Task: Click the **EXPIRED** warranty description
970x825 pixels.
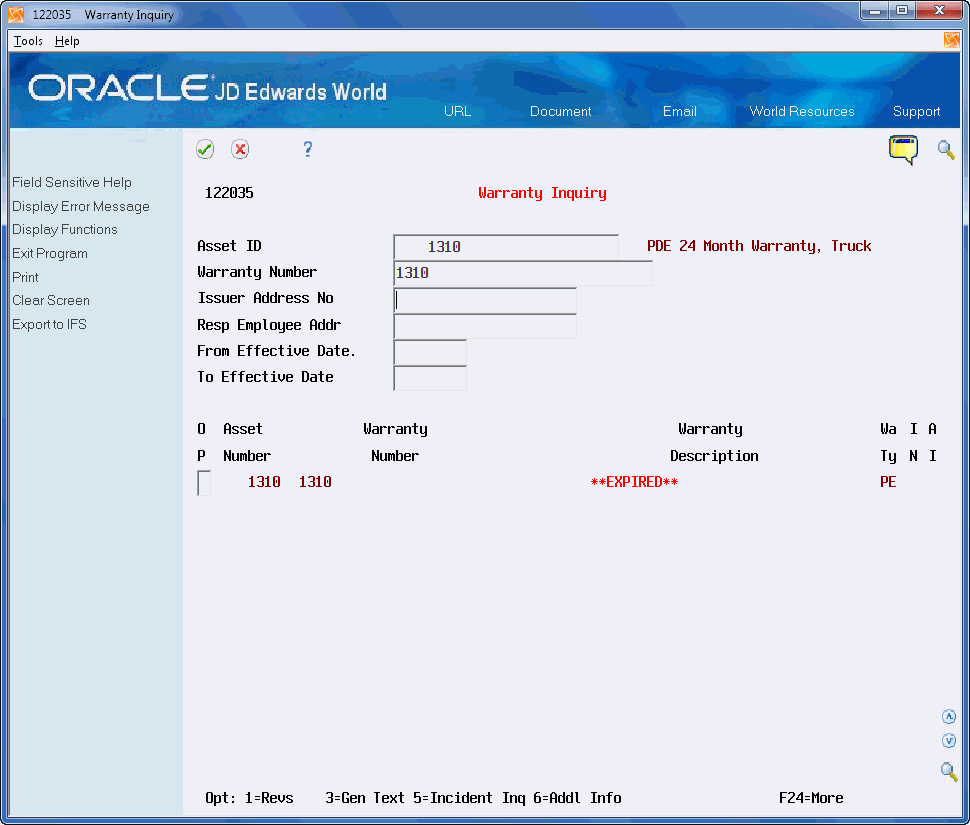Action: pos(634,482)
